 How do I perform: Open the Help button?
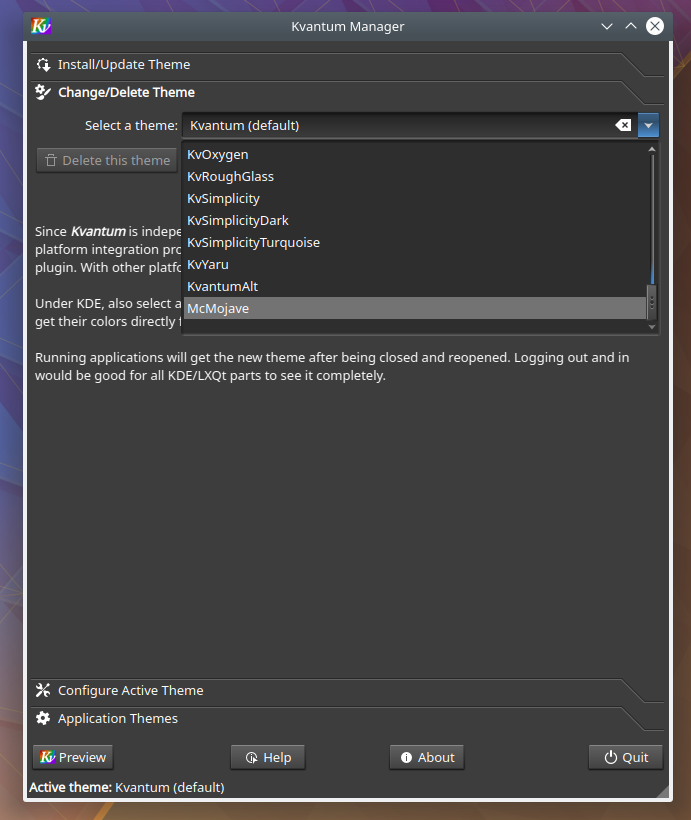point(268,757)
